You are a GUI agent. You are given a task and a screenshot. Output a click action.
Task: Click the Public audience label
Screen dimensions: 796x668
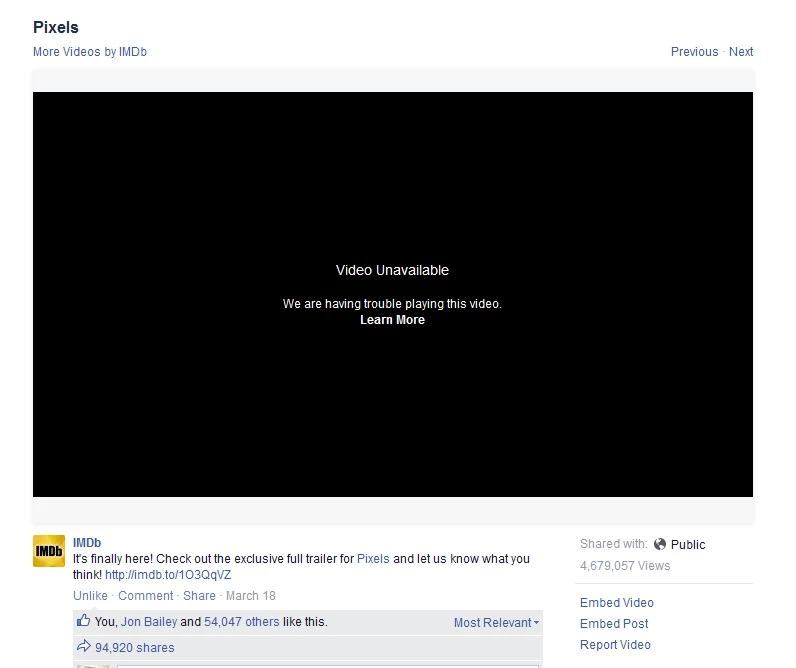[x=688, y=545]
